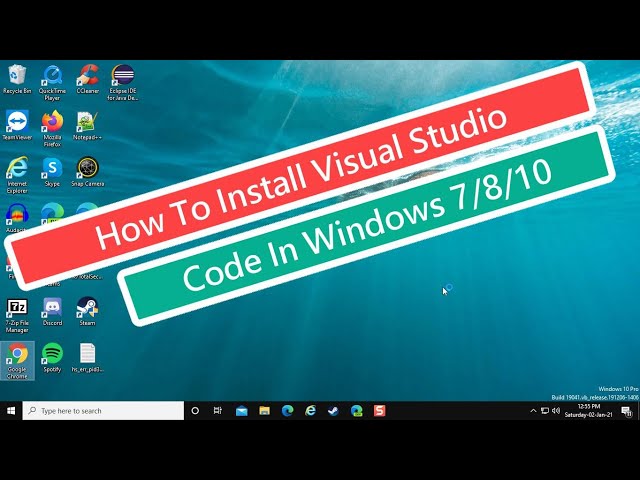
Task: Click the Skype desktop shortcut
Action: (52, 172)
